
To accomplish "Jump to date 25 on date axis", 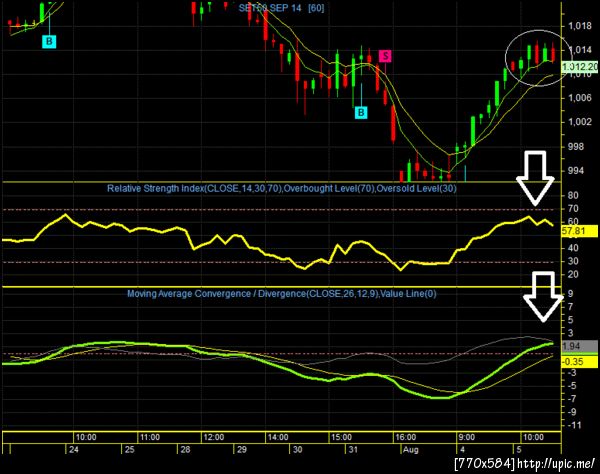I will pyautogui.click(x=130, y=450).
